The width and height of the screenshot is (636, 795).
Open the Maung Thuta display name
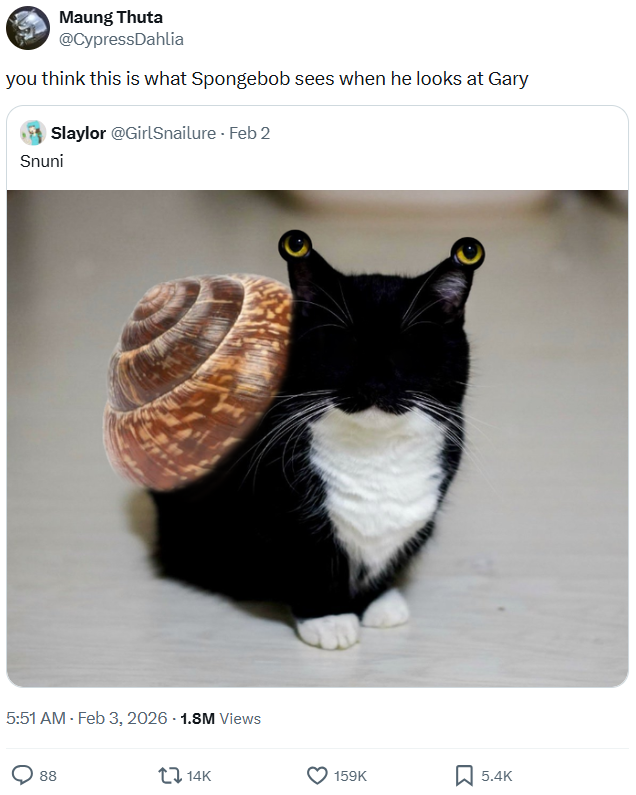111,17
